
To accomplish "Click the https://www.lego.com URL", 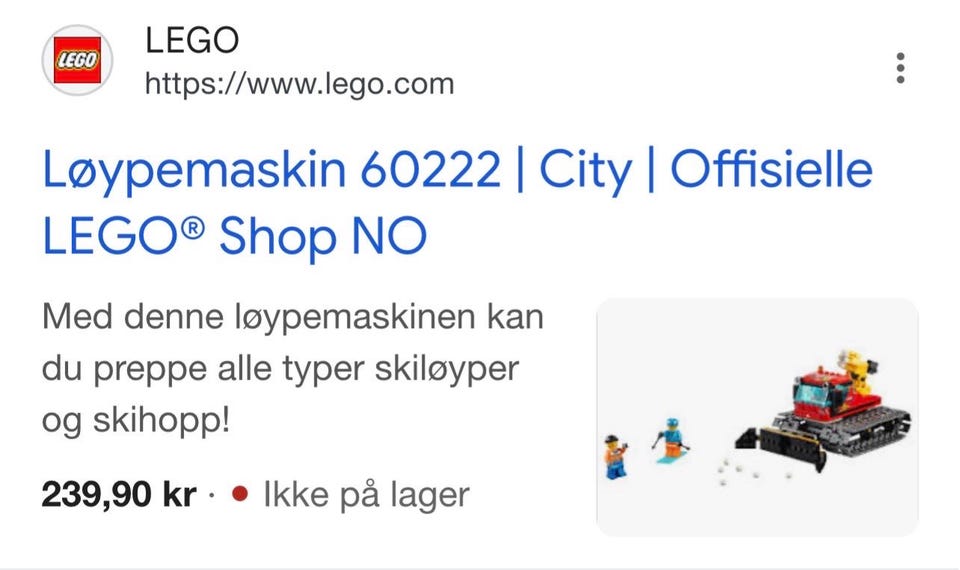I will click(x=299, y=84).
